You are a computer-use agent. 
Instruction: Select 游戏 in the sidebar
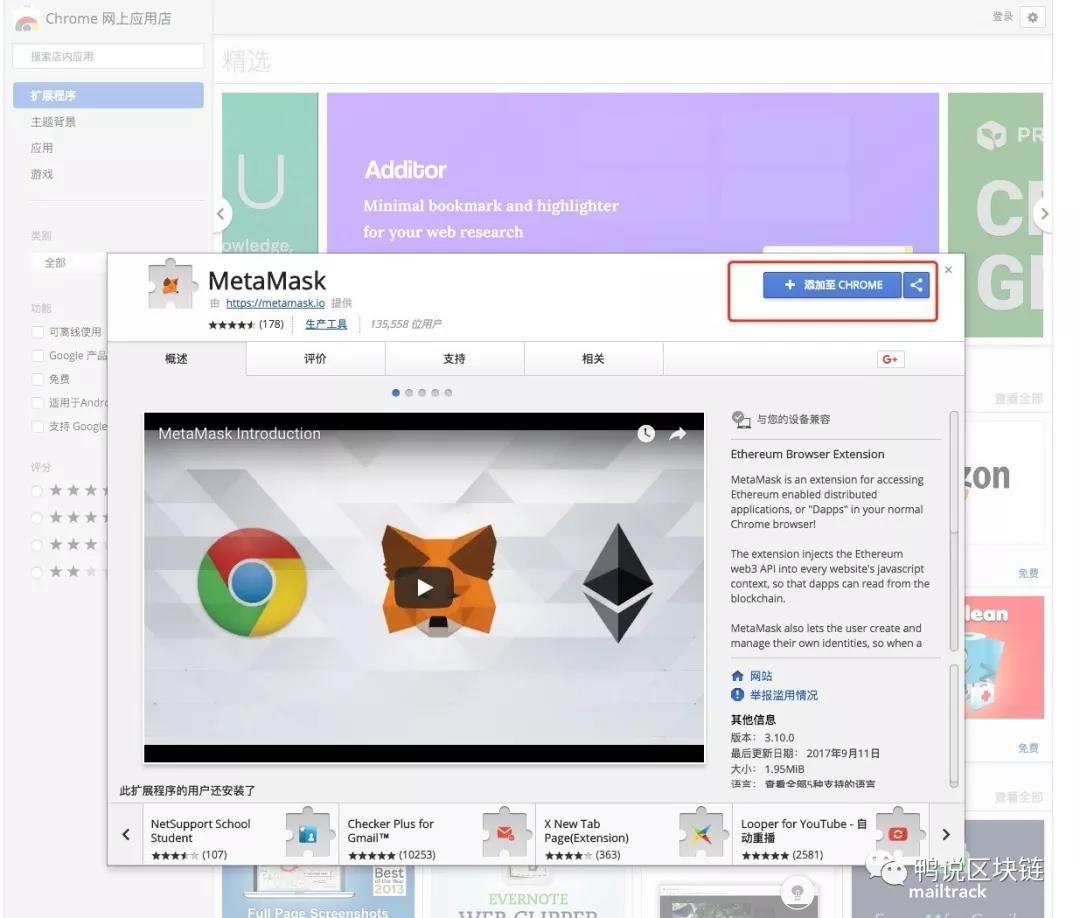click(x=41, y=174)
